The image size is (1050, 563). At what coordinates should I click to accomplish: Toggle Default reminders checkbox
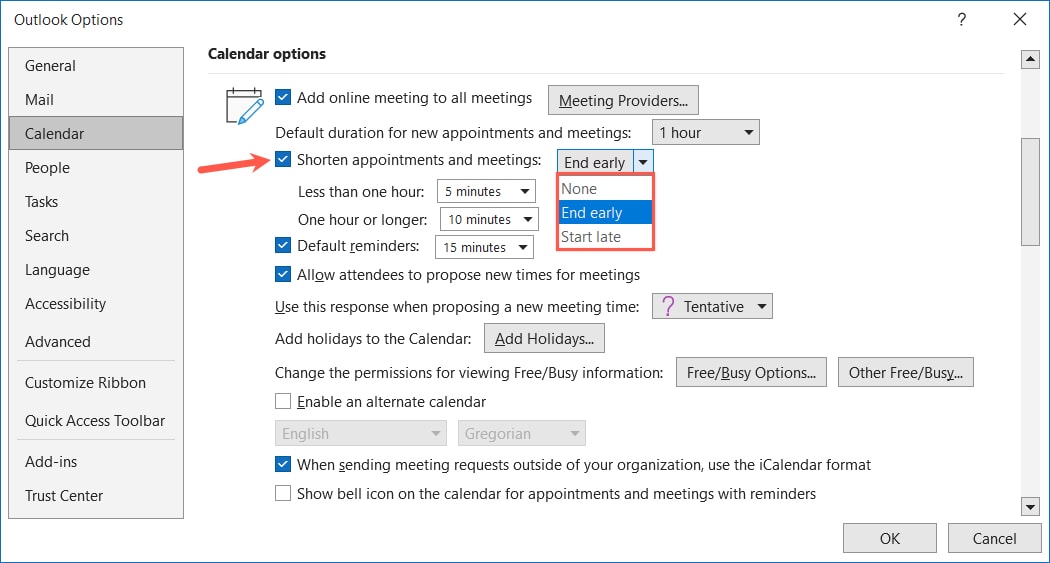[x=283, y=245]
